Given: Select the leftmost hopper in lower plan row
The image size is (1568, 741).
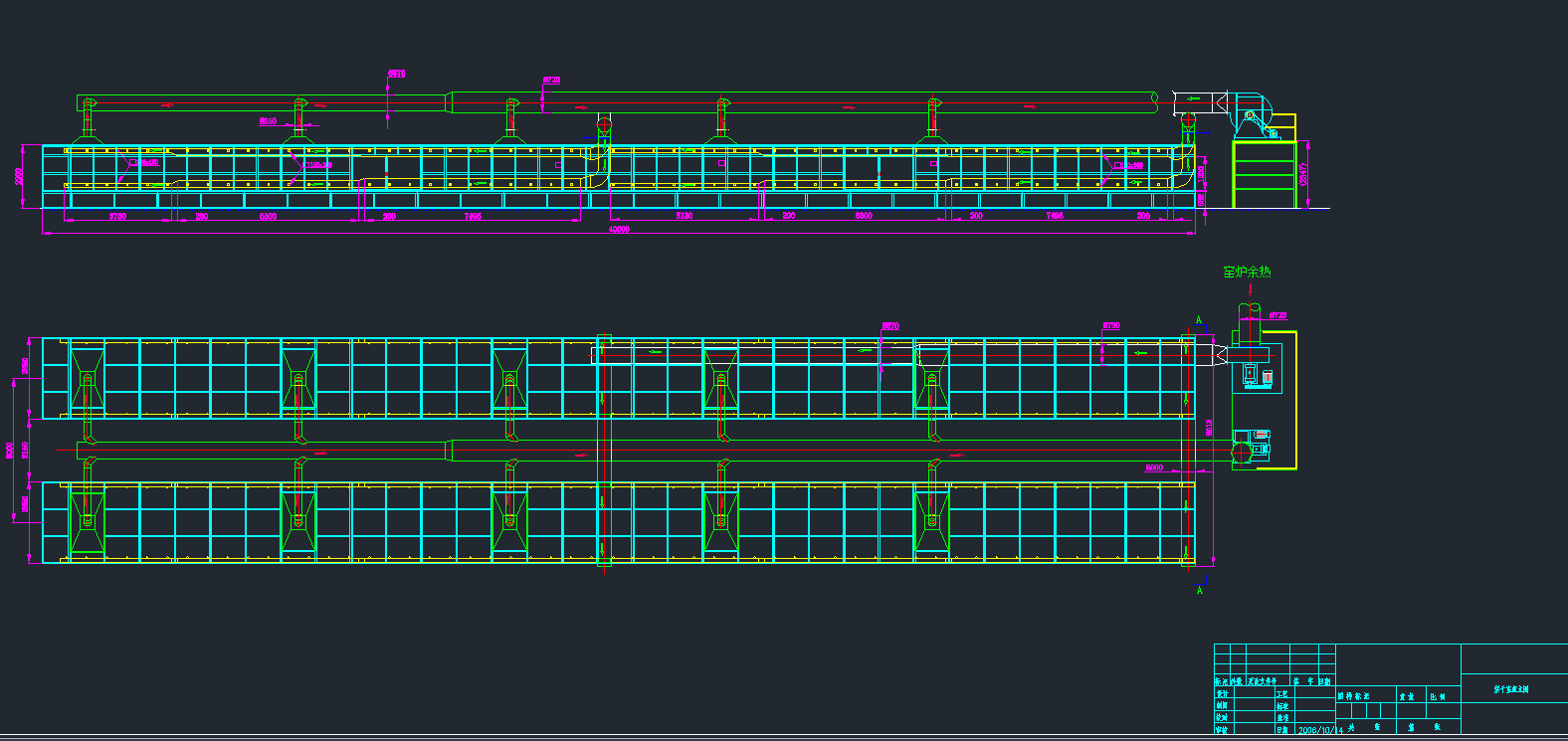Looking at the screenshot, I should [x=88, y=521].
